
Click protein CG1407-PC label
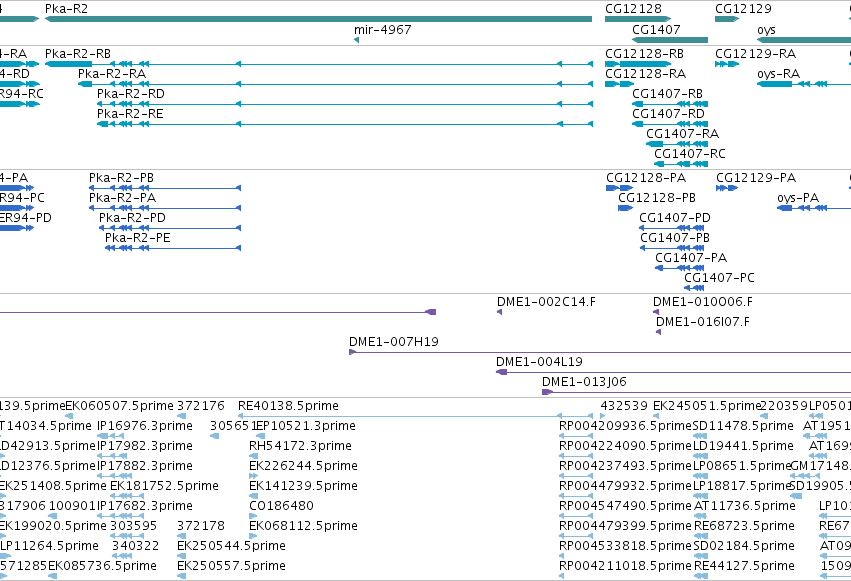point(719,278)
